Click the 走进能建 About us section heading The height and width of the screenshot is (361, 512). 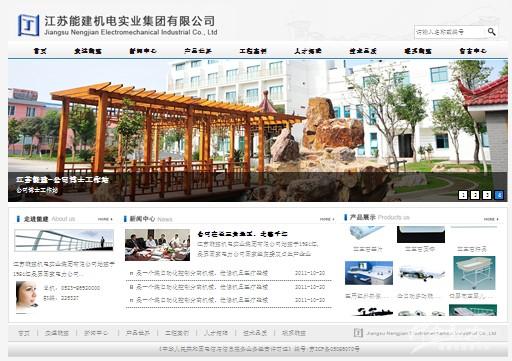(x=46, y=219)
